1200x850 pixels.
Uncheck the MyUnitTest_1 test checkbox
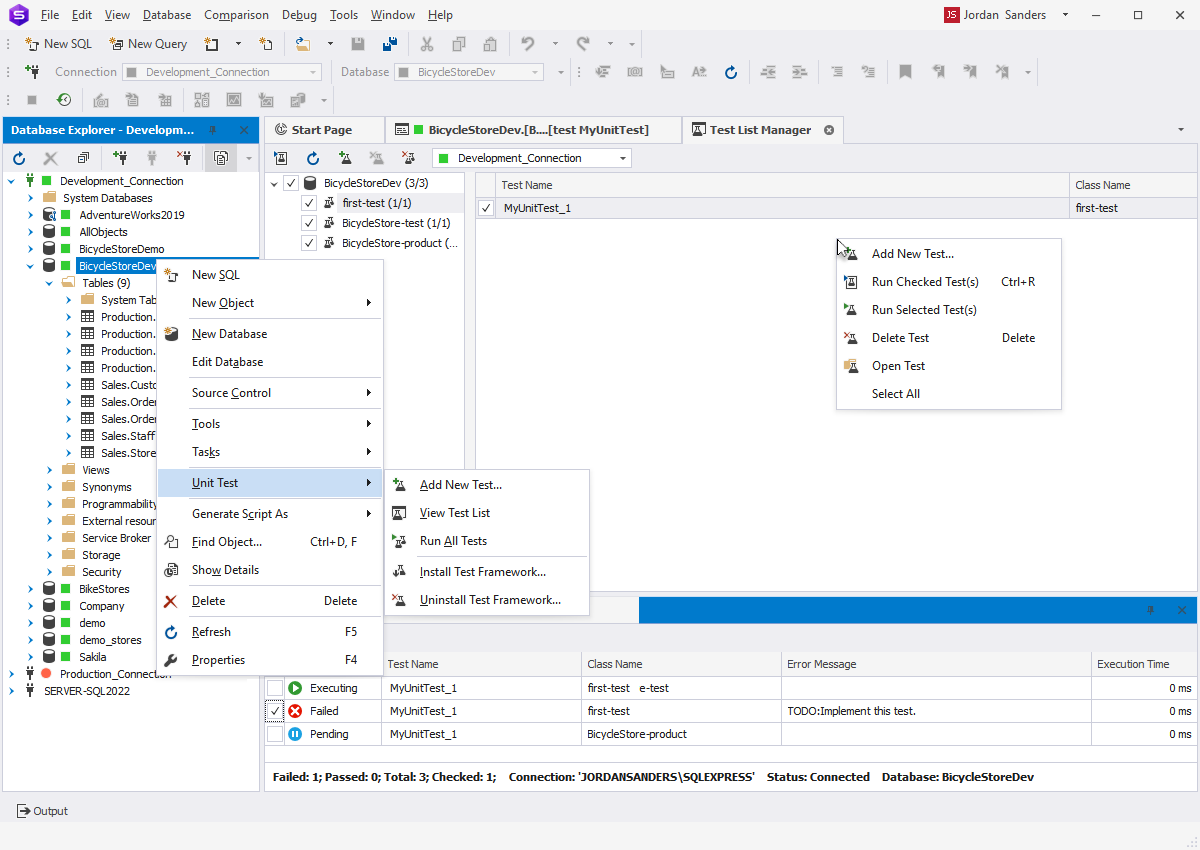pyautogui.click(x=486, y=208)
